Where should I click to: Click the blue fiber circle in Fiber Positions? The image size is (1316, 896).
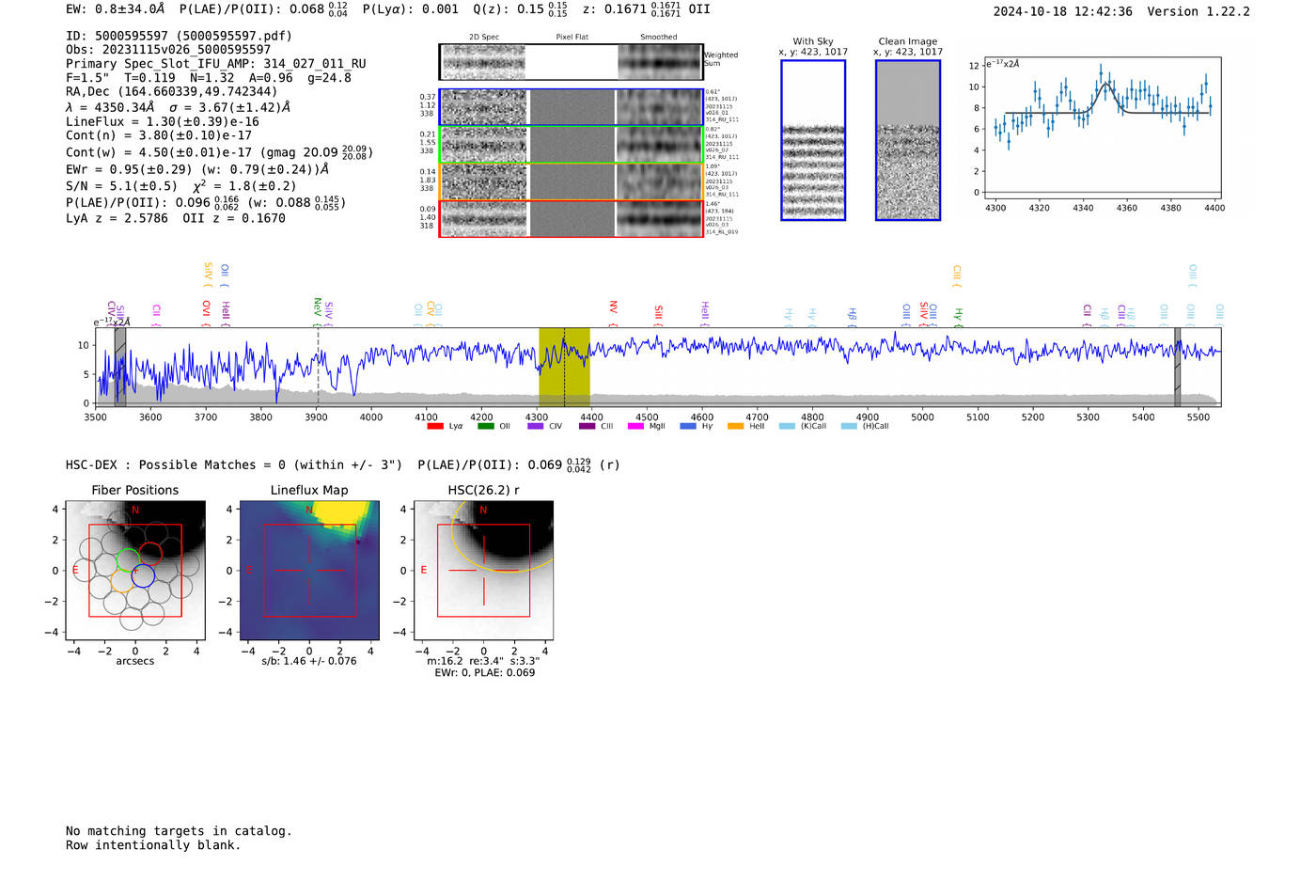(x=143, y=576)
